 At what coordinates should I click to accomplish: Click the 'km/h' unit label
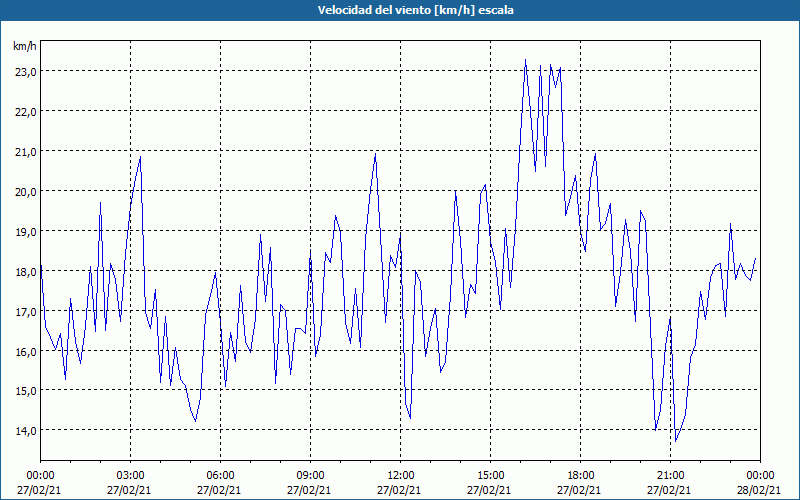coord(25,47)
